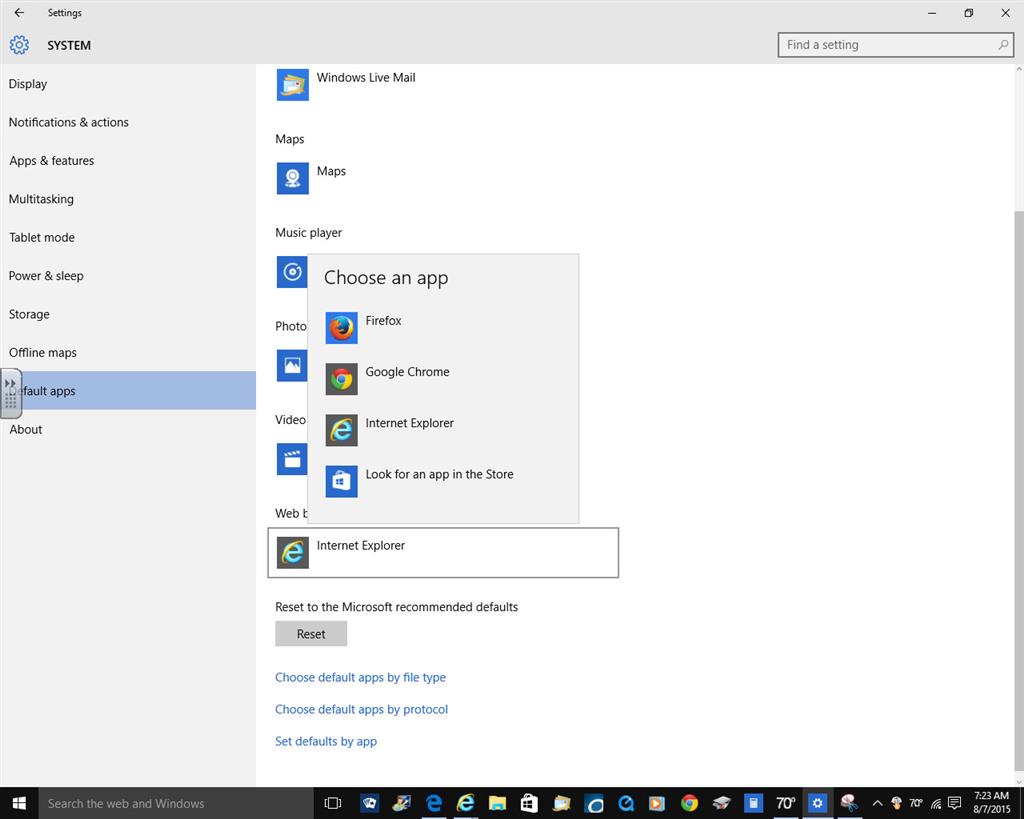Open the Store from the taskbar
1024x819 pixels.
click(529, 803)
